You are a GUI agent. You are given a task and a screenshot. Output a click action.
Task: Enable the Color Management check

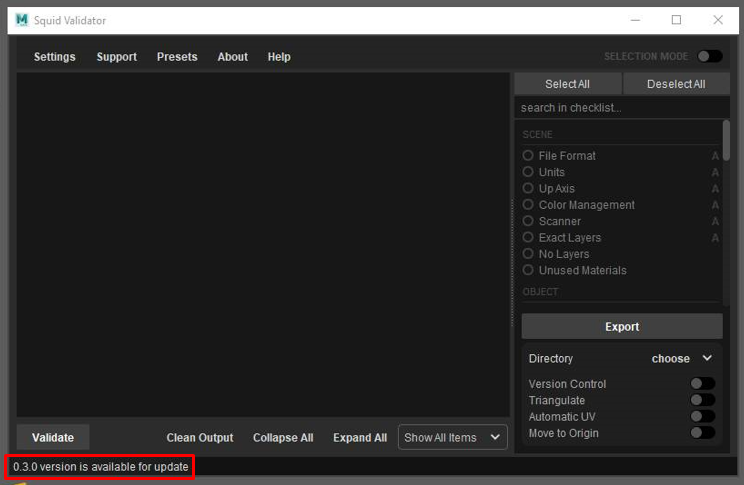[528, 205]
